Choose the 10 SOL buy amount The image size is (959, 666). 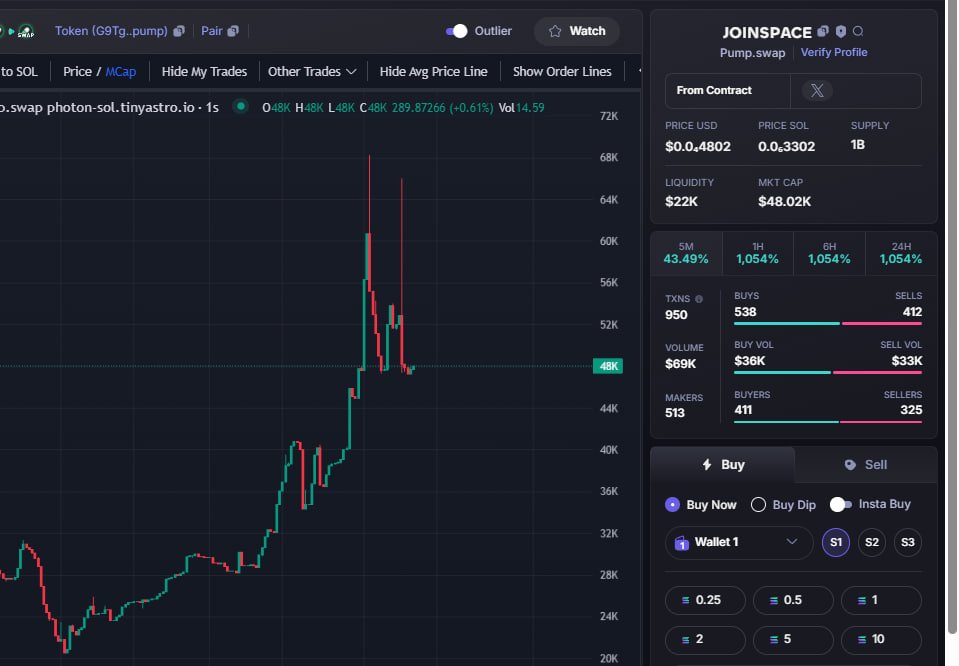pos(881,640)
